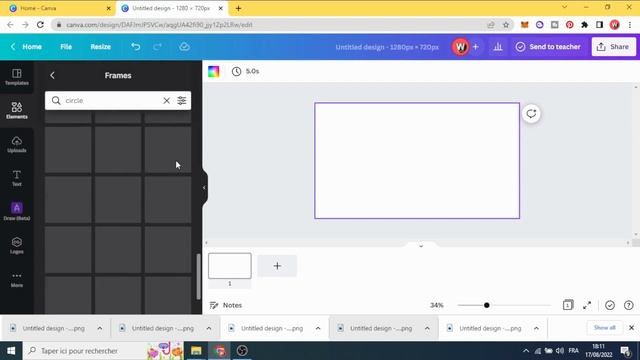Reload the browser page
The width and height of the screenshot is (640, 360).
[x=40, y=25]
